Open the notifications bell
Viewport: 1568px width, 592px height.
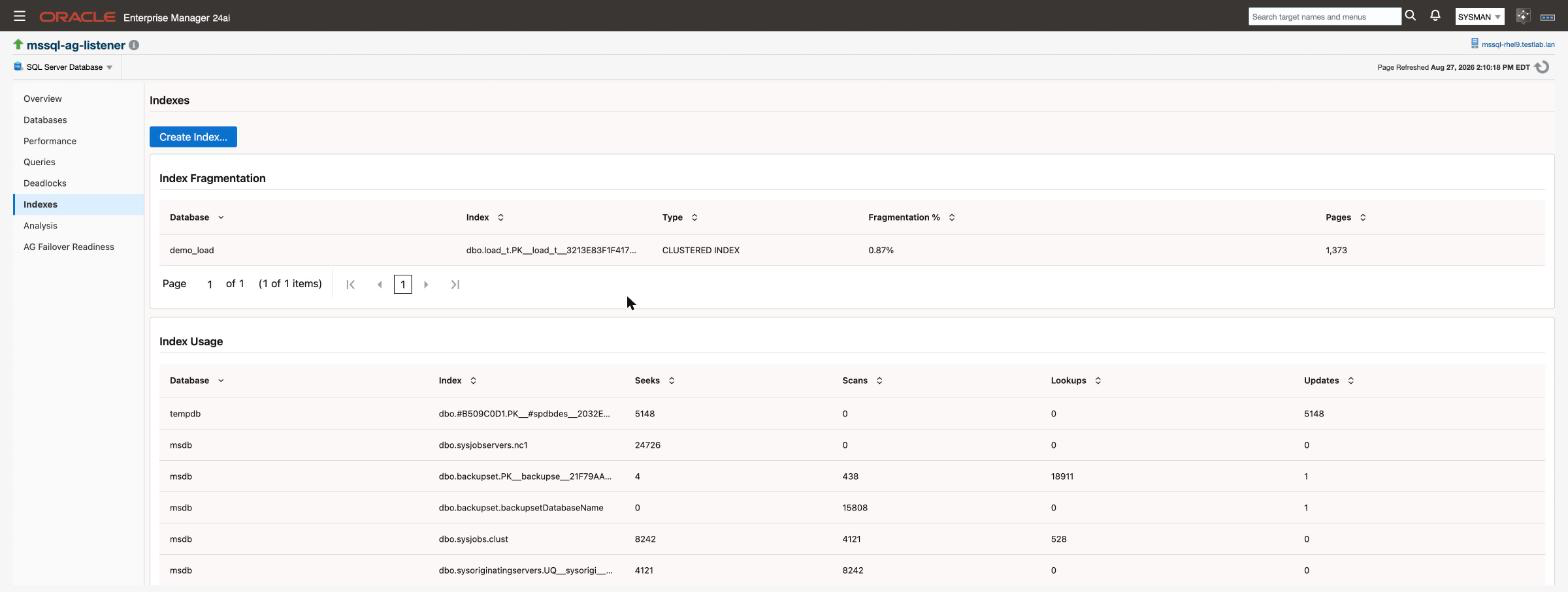tap(1435, 16)
